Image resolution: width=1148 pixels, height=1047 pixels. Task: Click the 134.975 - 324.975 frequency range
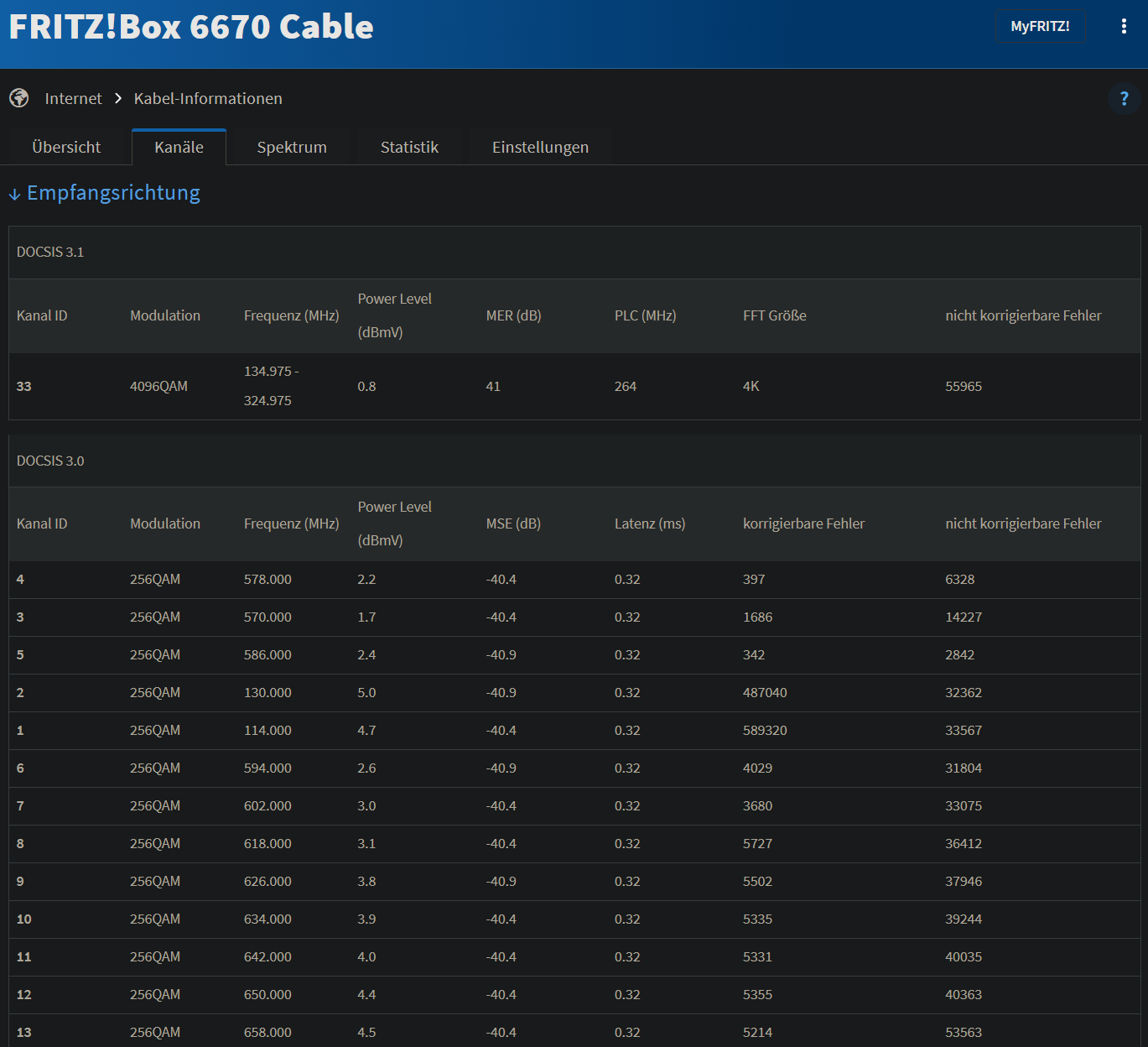(x=271, y=386)
